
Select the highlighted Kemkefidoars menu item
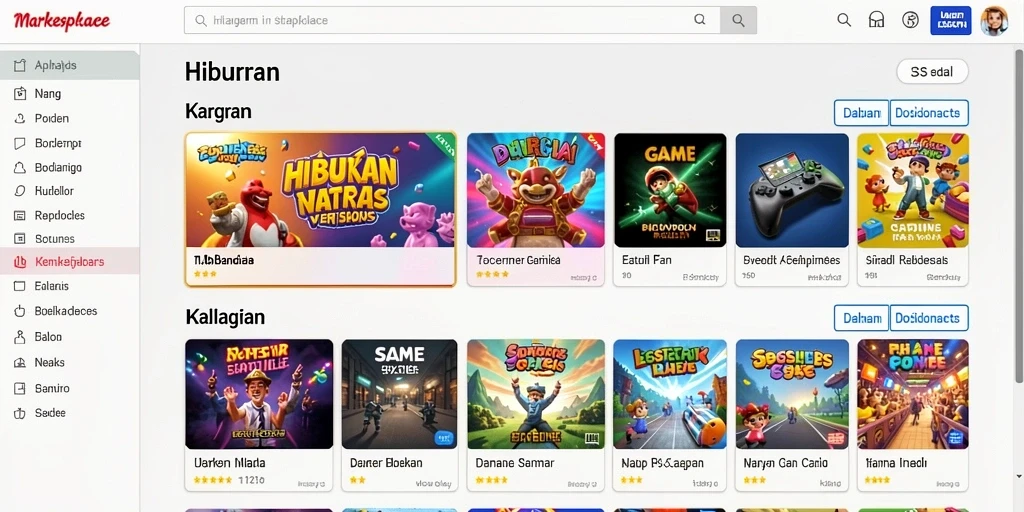click(70, 262)
